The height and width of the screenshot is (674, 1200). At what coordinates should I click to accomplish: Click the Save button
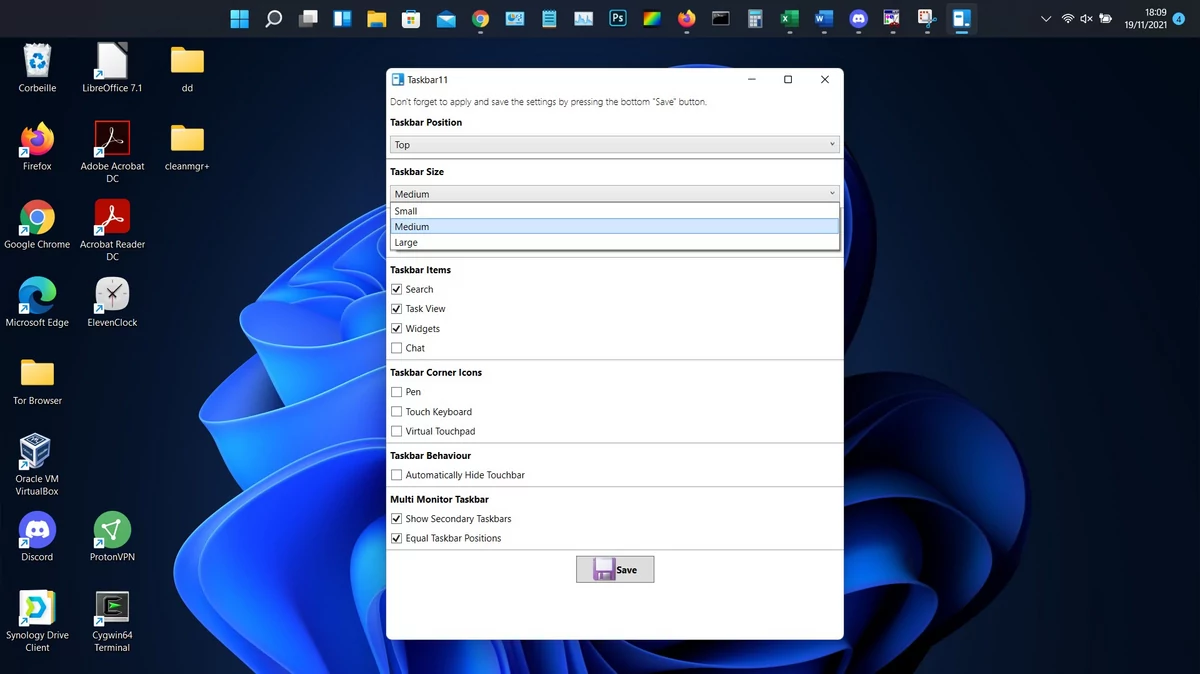615,569
